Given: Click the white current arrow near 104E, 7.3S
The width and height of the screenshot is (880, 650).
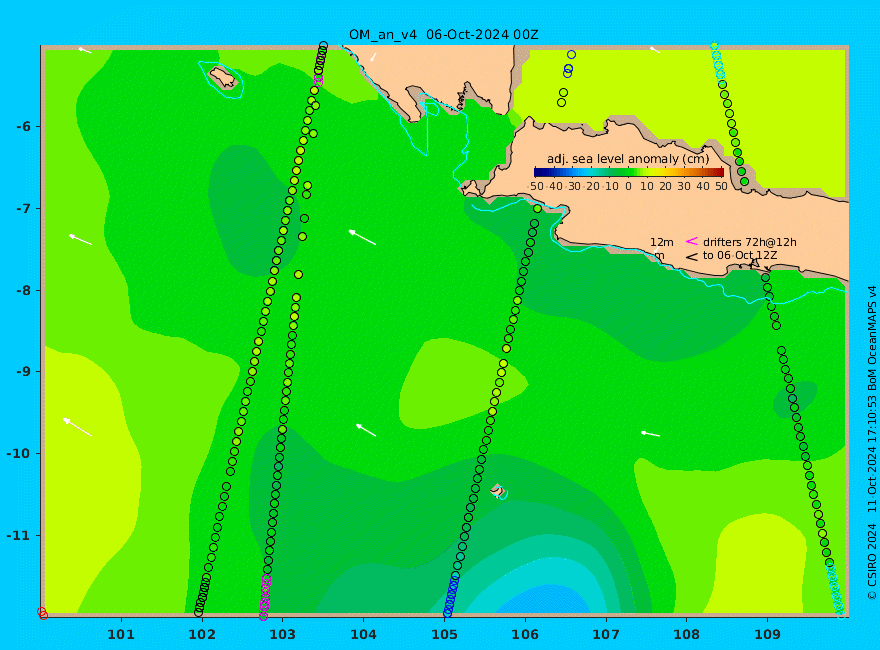Looking at the screenshot, I should pos(362,237).
